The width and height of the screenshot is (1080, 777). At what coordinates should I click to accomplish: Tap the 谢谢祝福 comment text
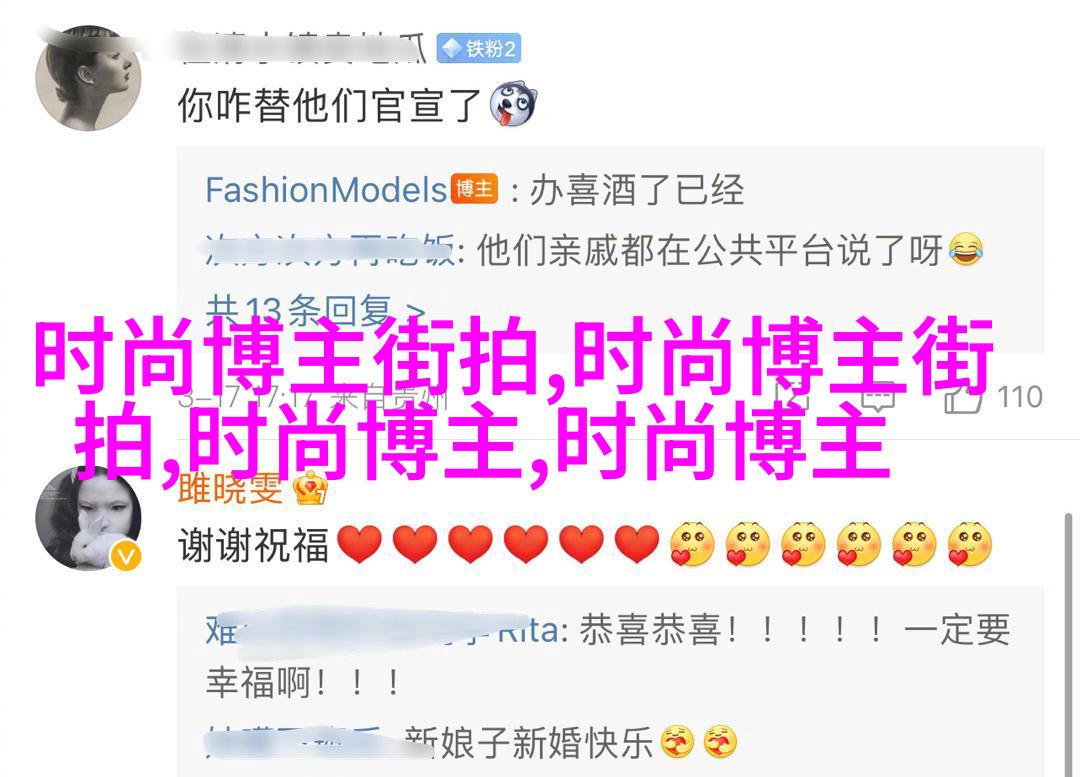253,545
